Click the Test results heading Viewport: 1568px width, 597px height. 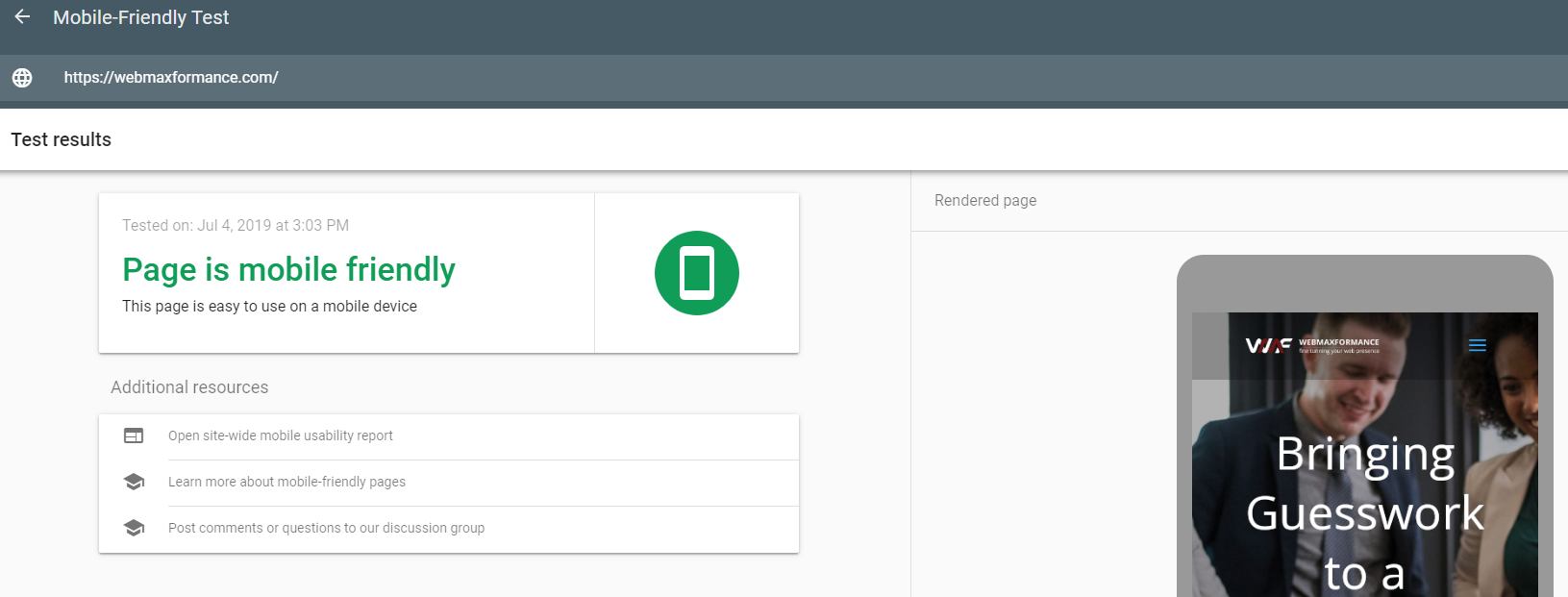62,139
